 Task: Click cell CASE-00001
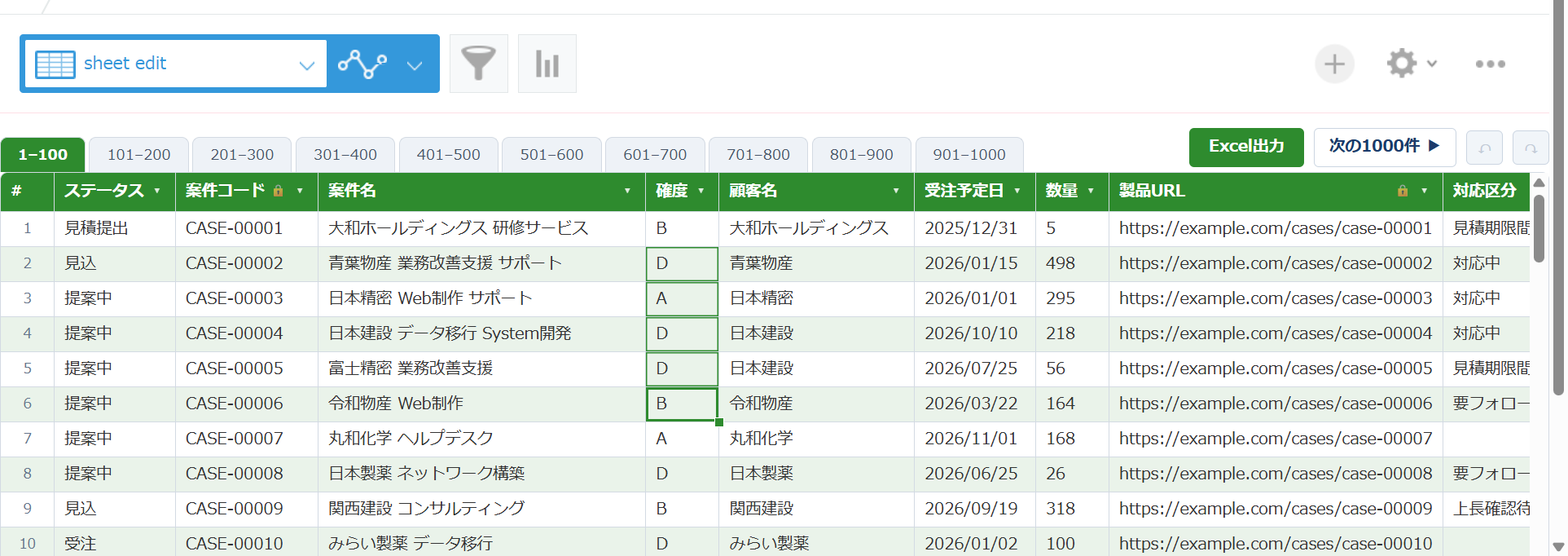[x=247, y=228]
